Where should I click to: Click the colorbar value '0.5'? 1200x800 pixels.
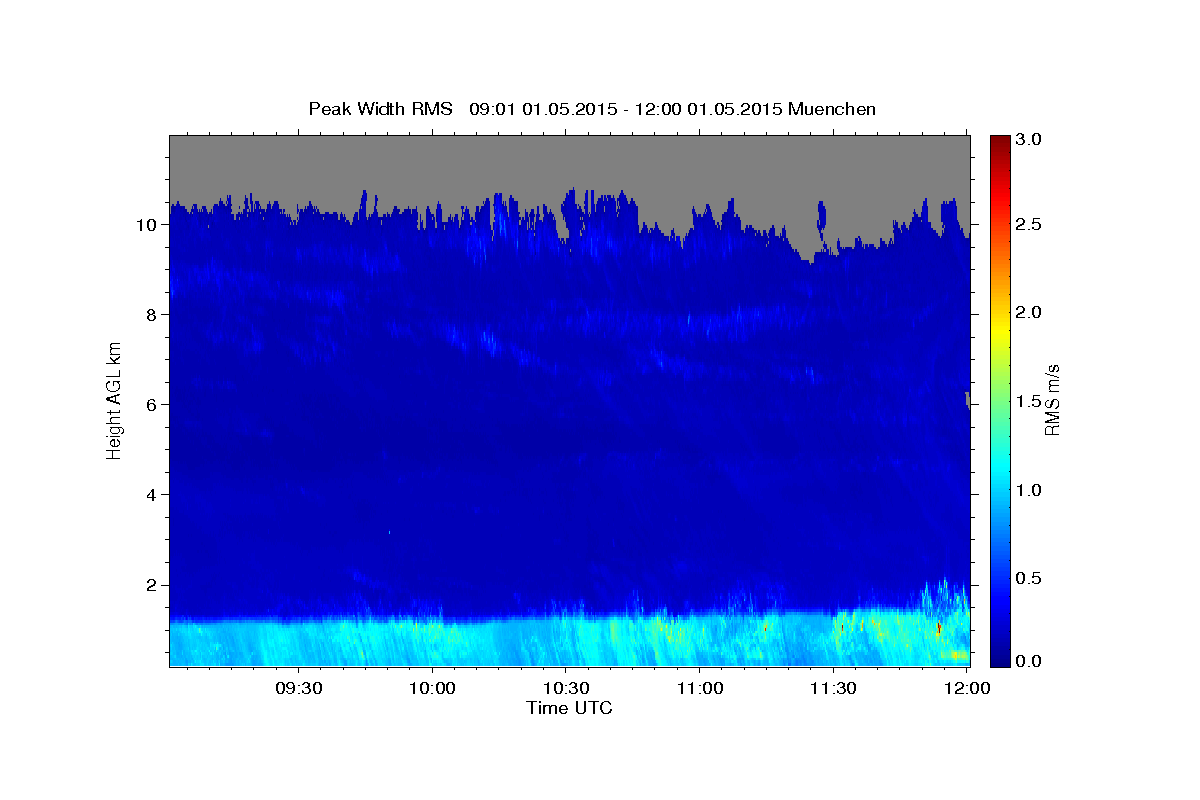(x=1030, y=578)
